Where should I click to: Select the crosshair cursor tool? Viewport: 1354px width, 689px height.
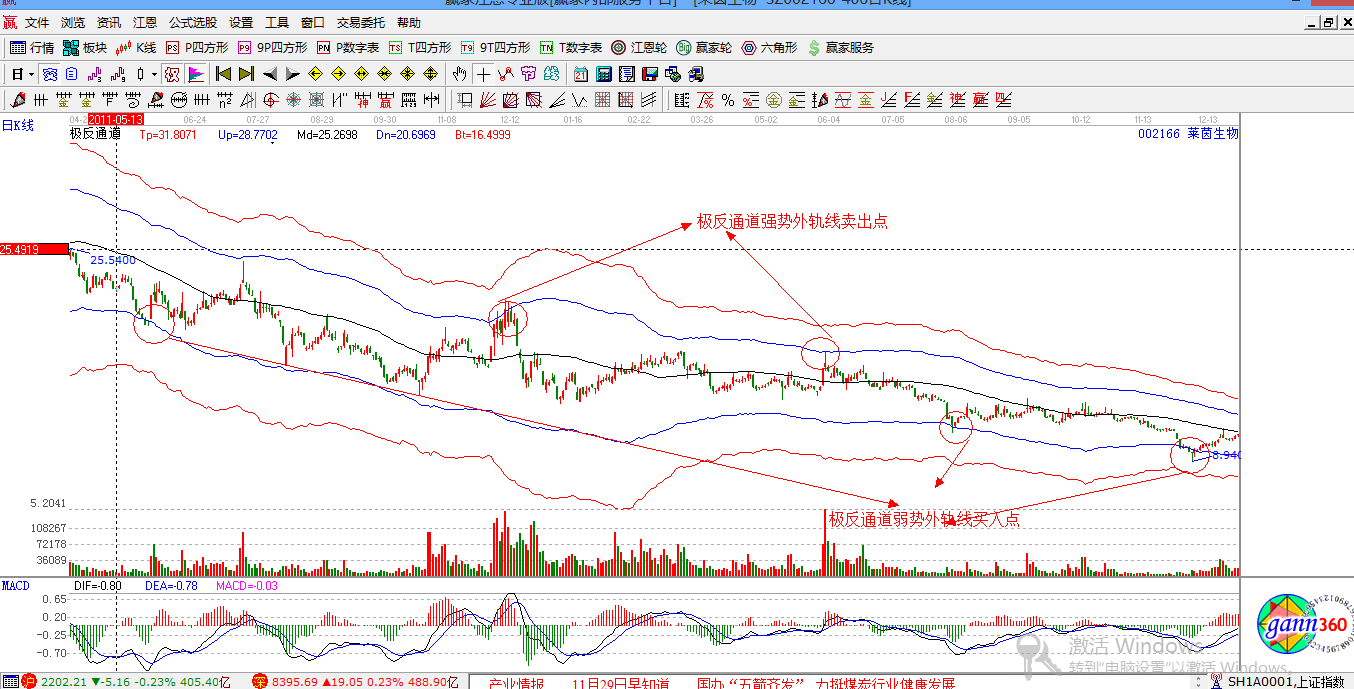(x=483, y=74)
